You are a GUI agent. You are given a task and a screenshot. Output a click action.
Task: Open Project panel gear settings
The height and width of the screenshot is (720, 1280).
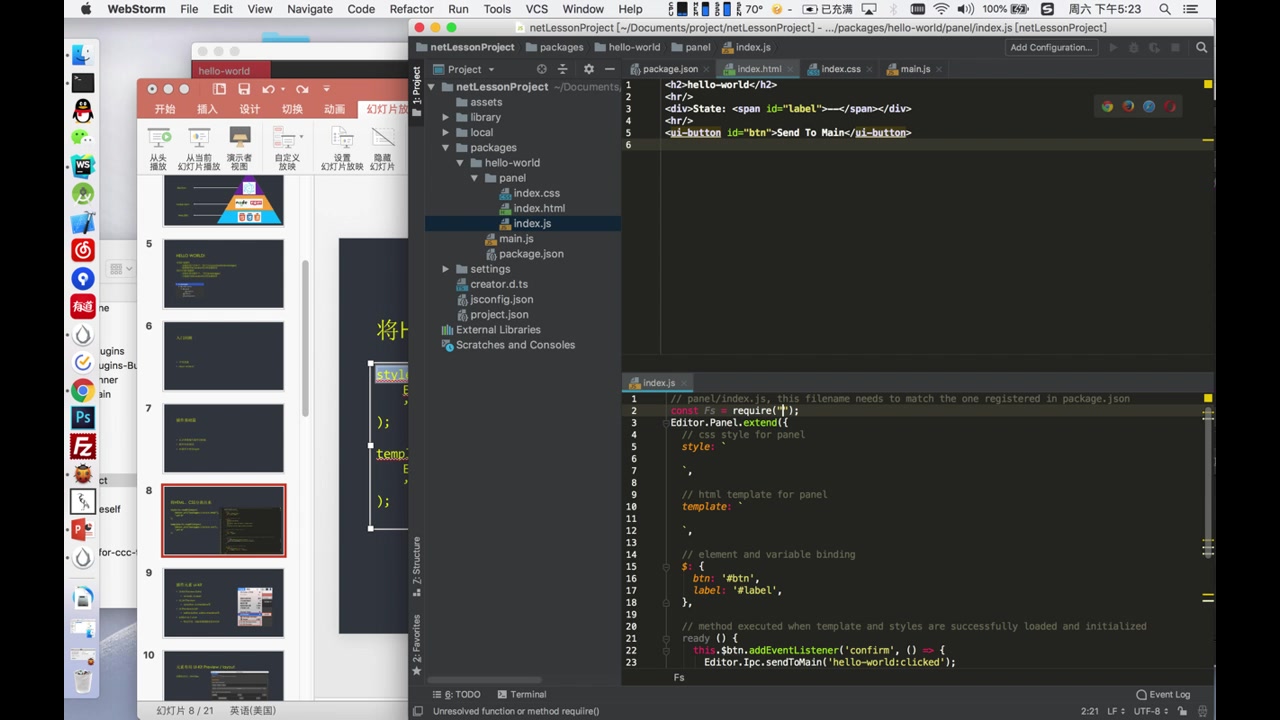pyautogui.click(x=588, y=69)
